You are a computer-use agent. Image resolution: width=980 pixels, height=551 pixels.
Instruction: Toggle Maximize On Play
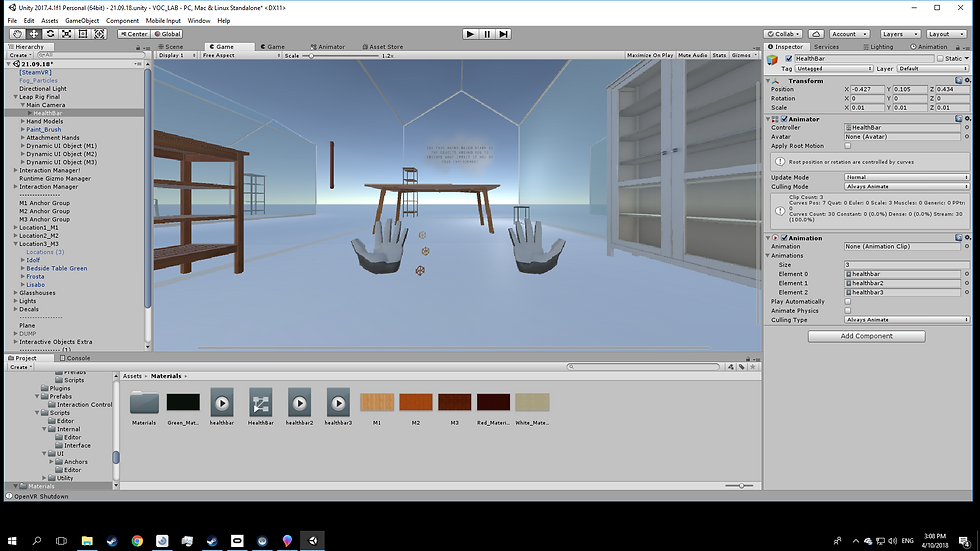pos(650,55)
